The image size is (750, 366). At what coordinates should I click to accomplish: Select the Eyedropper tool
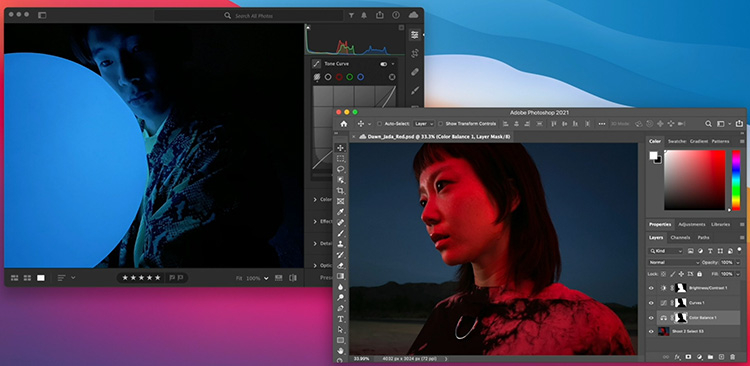340,211
